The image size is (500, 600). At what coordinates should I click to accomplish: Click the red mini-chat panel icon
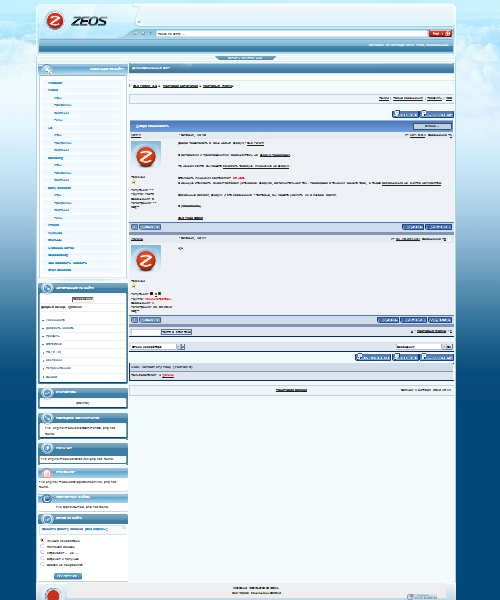tap(47, 473)
